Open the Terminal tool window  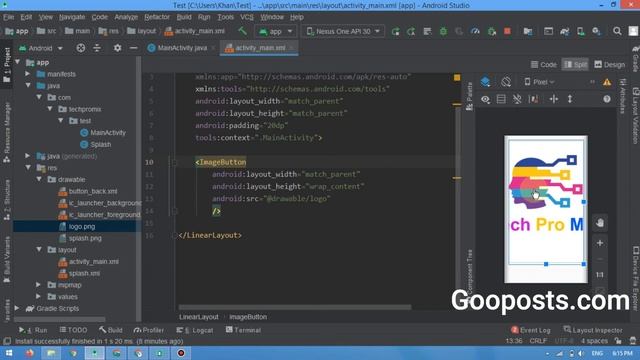(243, 330)
